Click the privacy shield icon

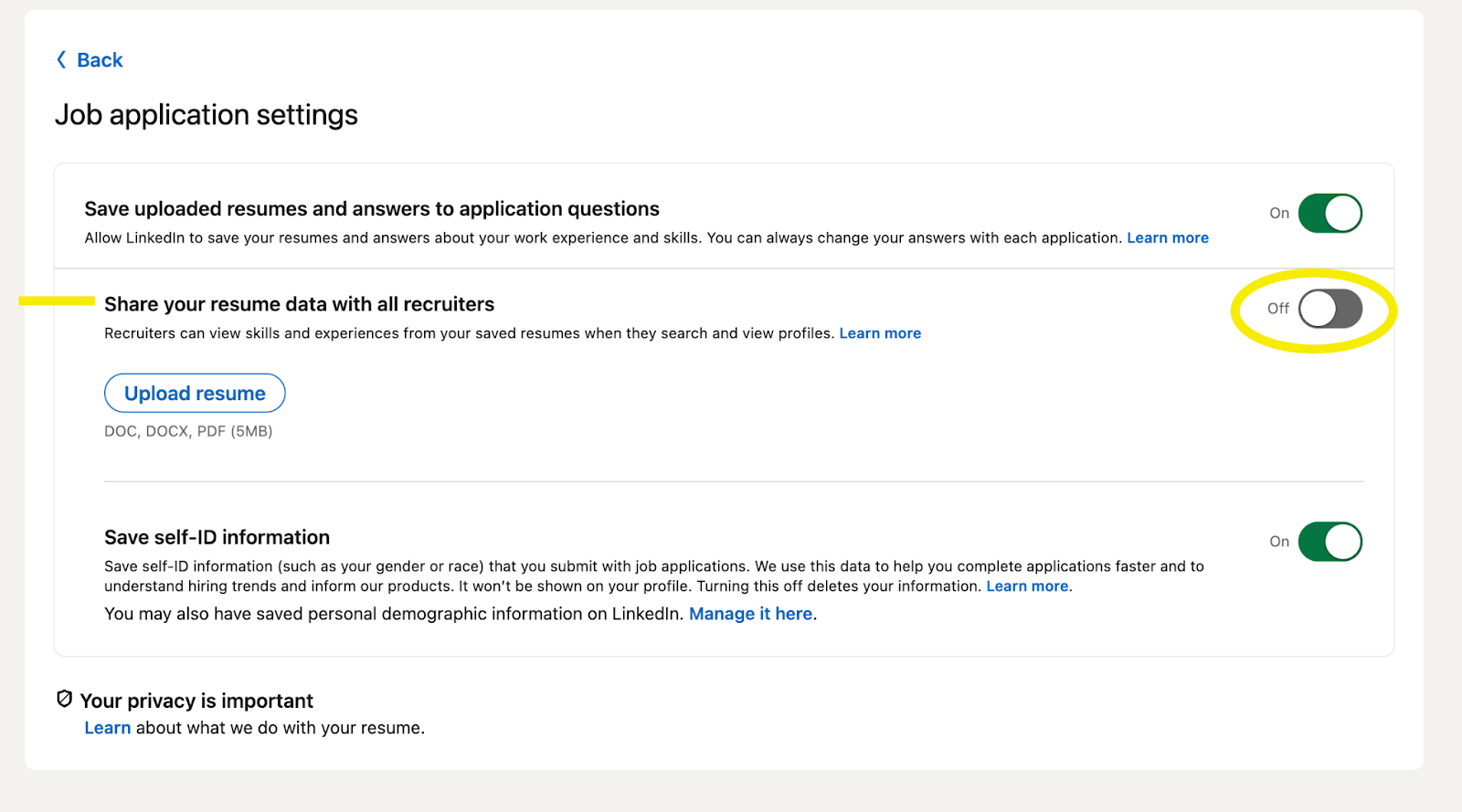coord(64,700)
